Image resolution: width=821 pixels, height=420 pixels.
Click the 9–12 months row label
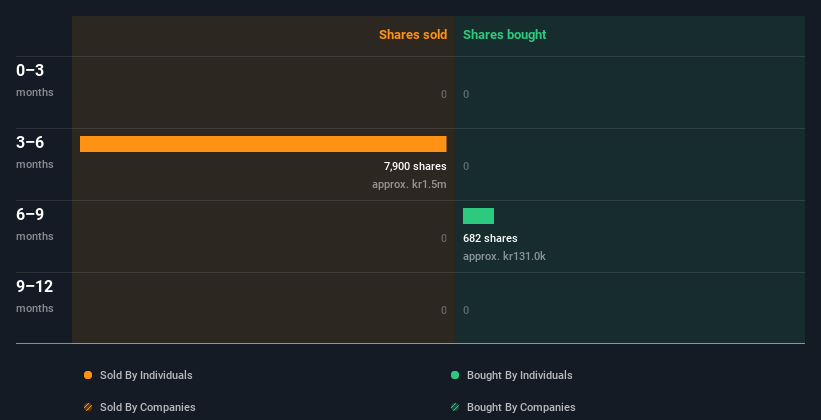pos(35,296)
